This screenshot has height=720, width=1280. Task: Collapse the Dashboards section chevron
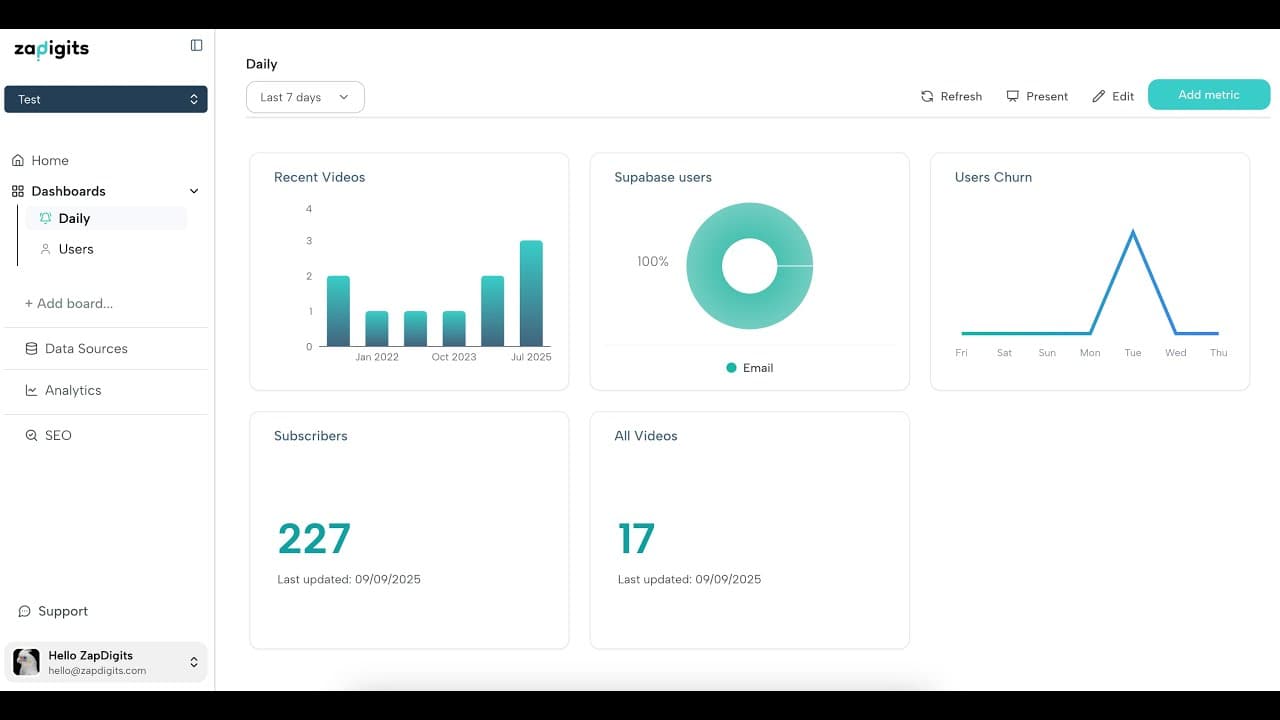194,191
